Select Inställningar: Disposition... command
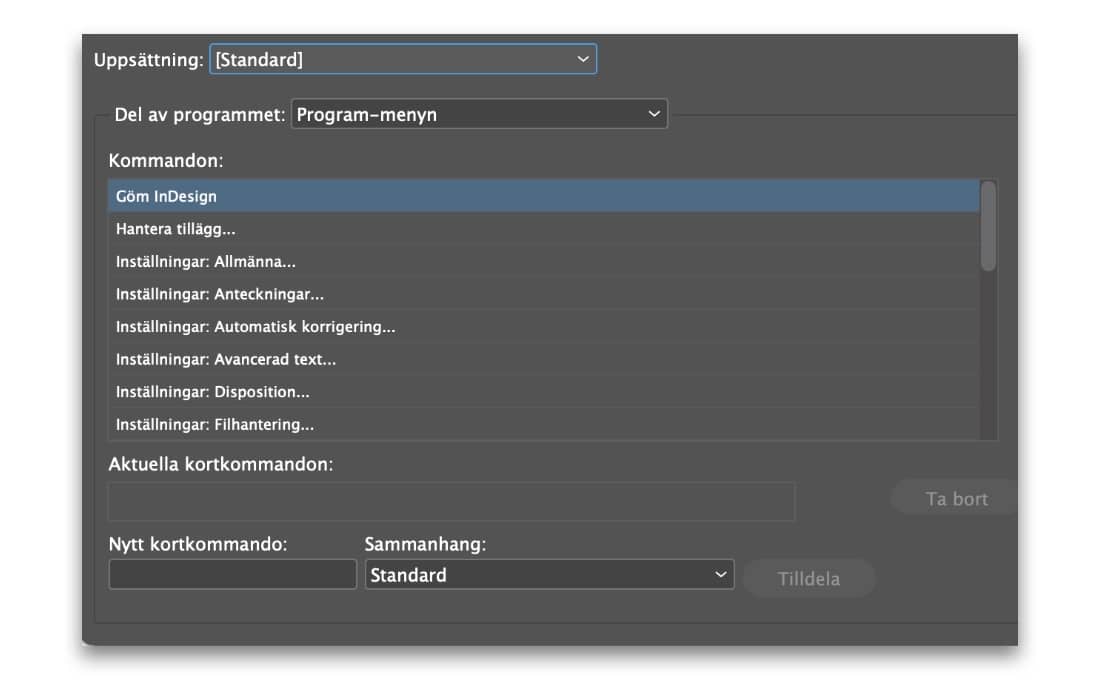This screenshot has width=1106, height=696. 543,392
